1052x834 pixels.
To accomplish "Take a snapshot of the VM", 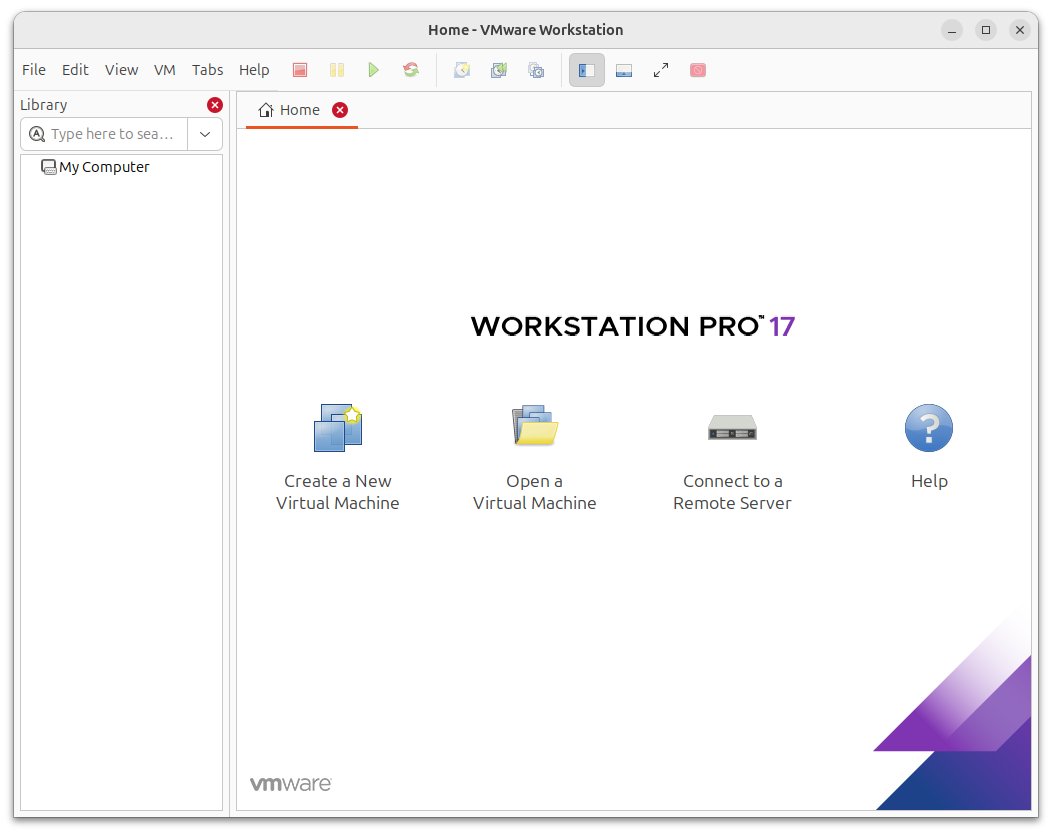I will 462,70.
